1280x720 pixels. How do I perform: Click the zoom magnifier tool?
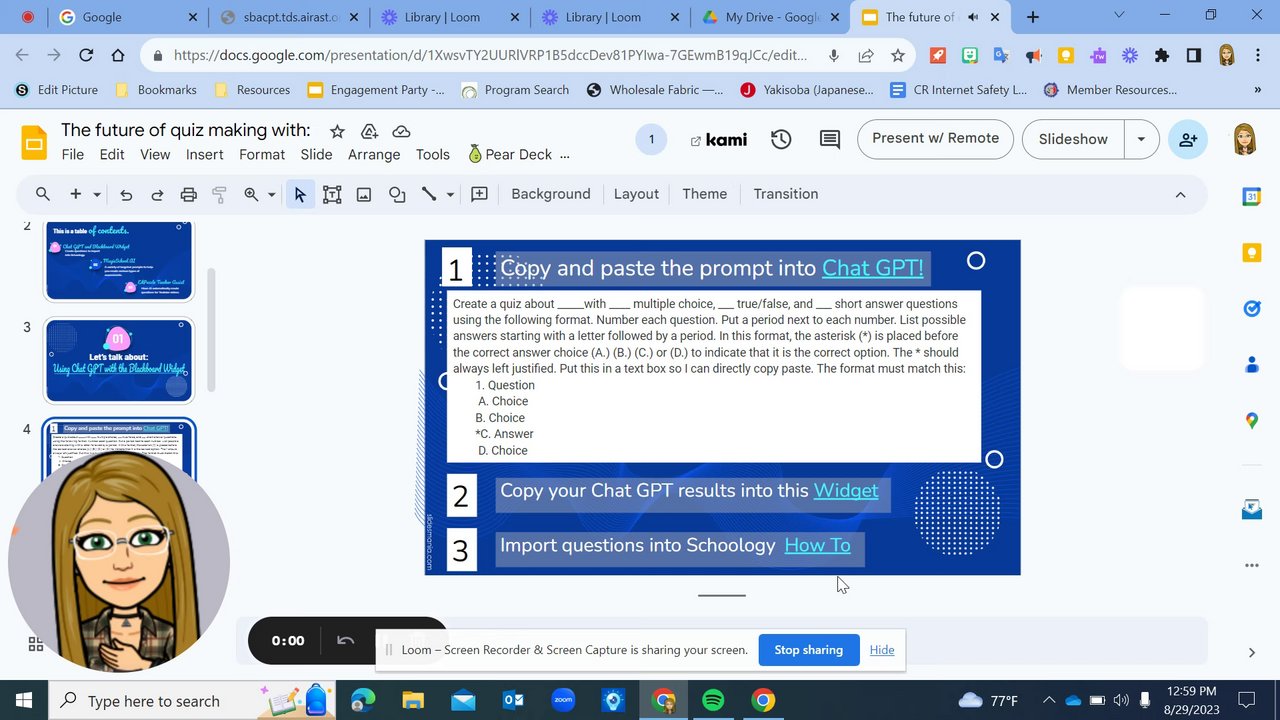tap(251, 194)
